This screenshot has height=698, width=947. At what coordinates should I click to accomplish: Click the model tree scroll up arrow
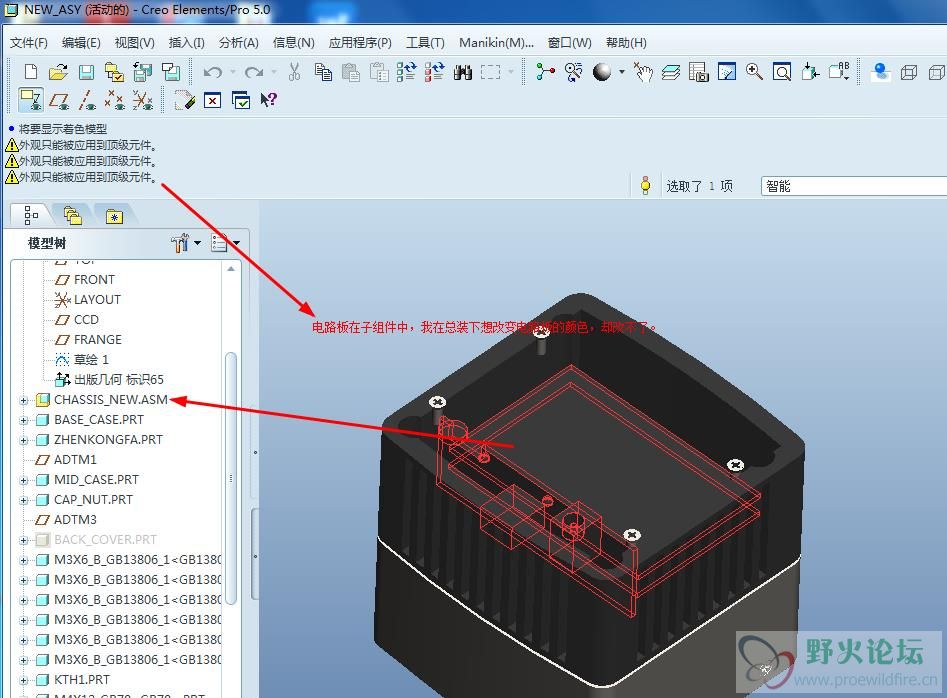(231, 269)
